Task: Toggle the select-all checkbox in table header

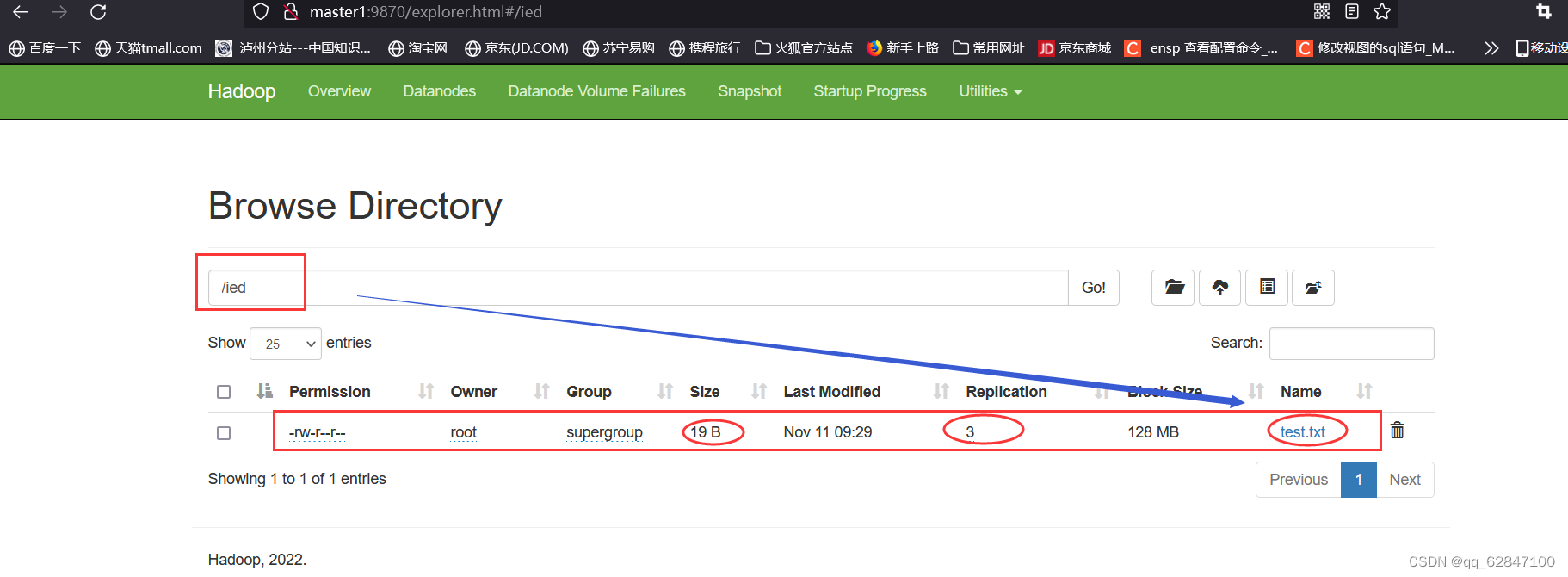Action: coord(224,392)
